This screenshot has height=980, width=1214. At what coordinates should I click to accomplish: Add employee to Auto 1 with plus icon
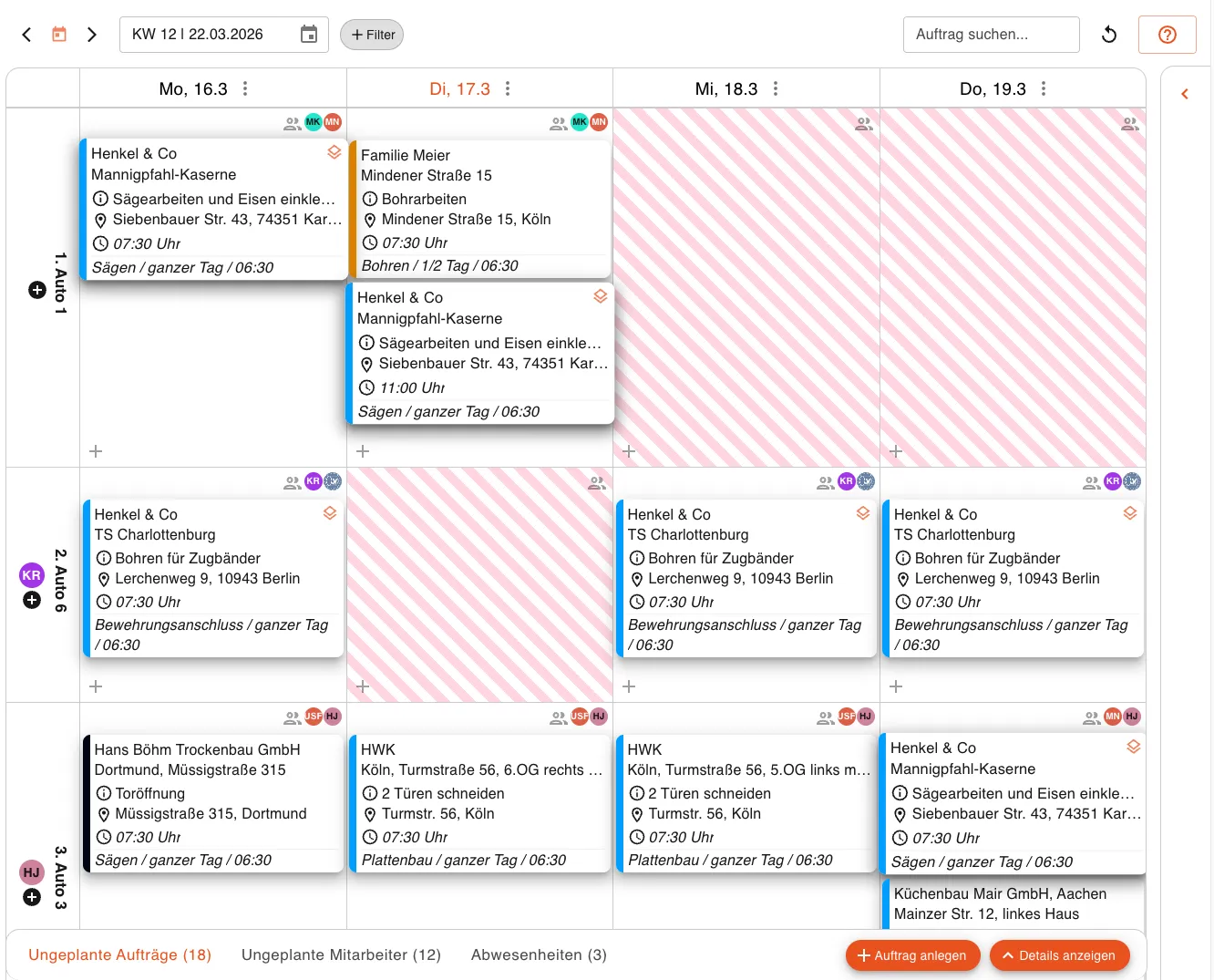click(x=37, y=290)
